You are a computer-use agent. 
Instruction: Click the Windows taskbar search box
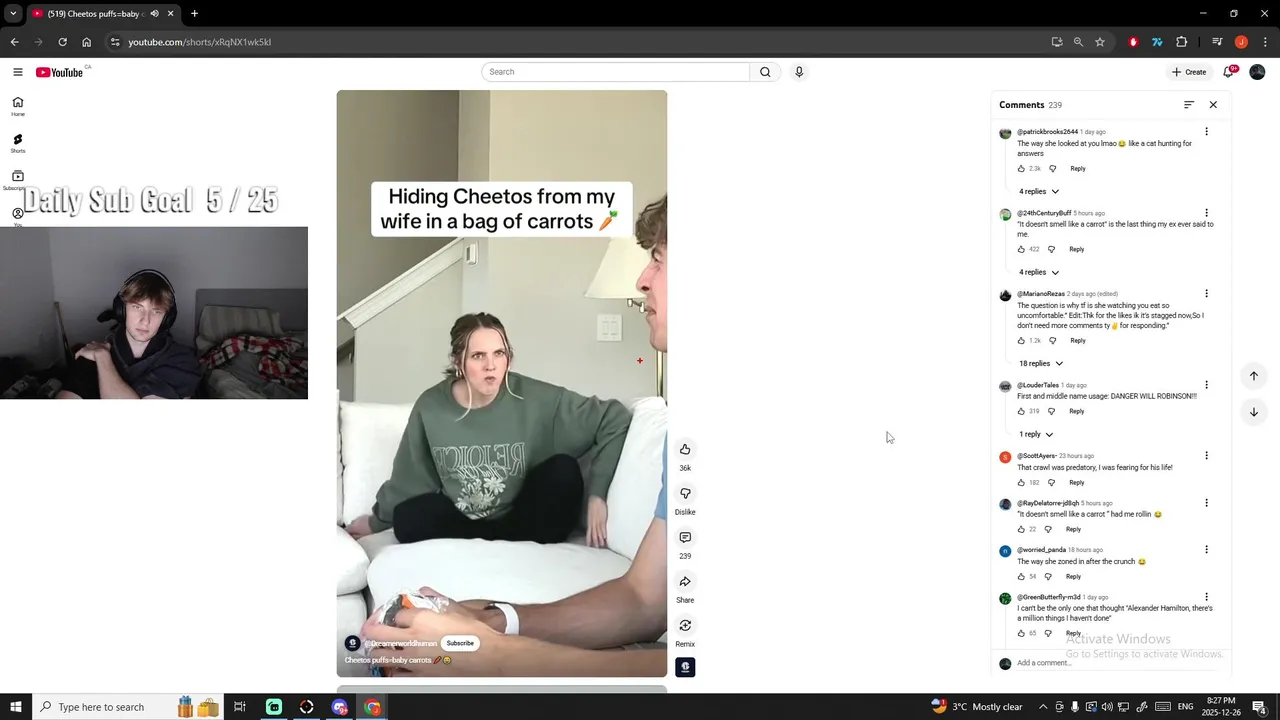tap(126, 707)
